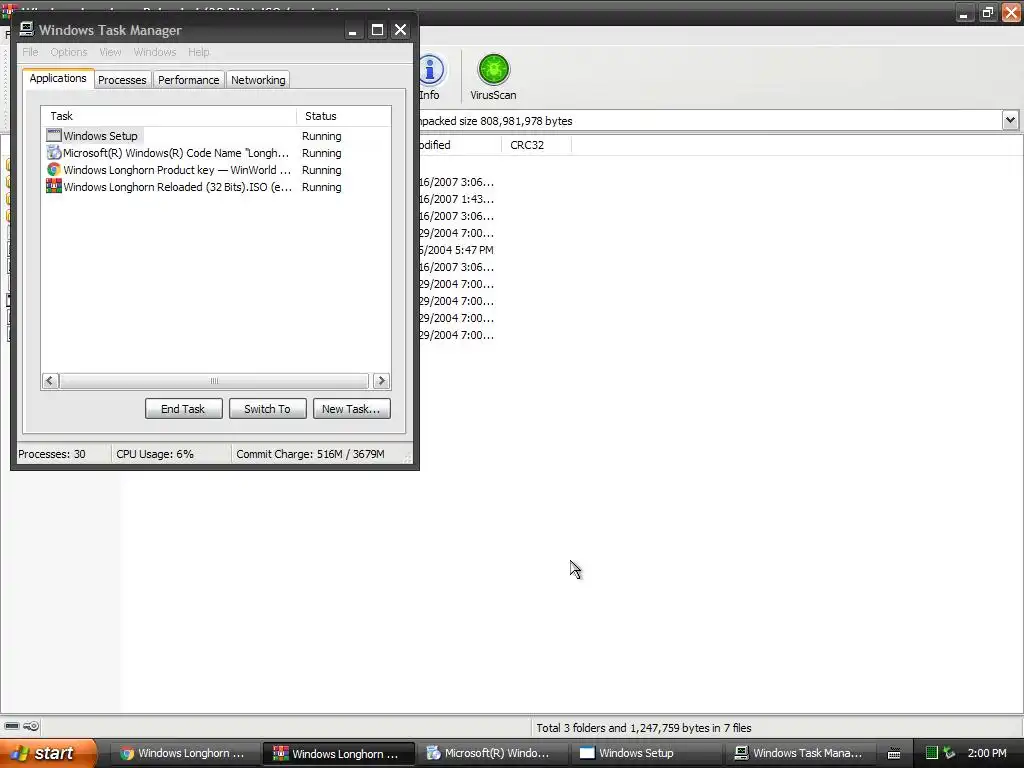Switch to the Performance tab
Image resolution: width=1024 pixels, height=768 pixels.
(x=189, y=80)
